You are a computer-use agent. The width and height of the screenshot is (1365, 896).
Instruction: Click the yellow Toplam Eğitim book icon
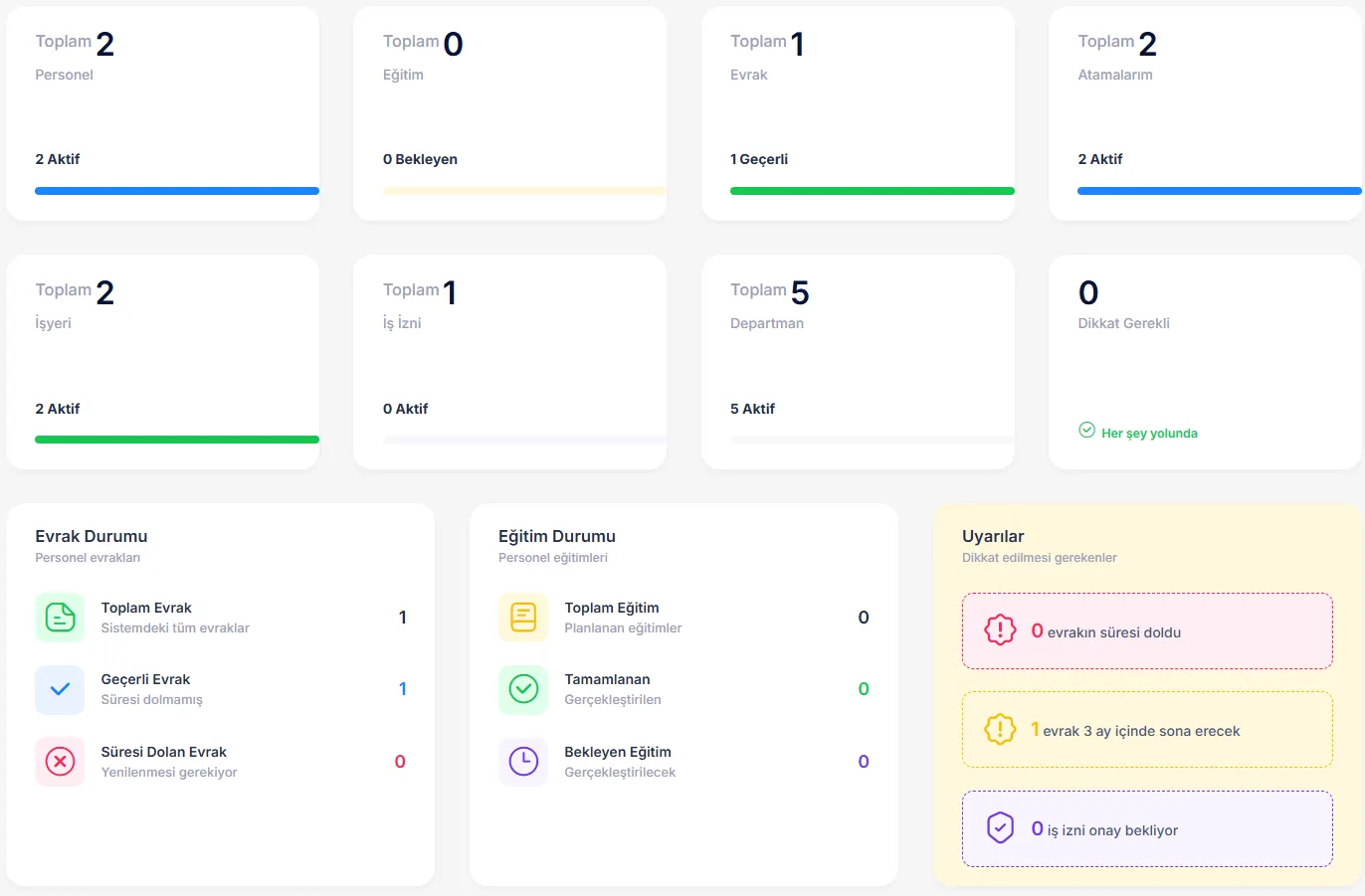(x=523, y=618)
